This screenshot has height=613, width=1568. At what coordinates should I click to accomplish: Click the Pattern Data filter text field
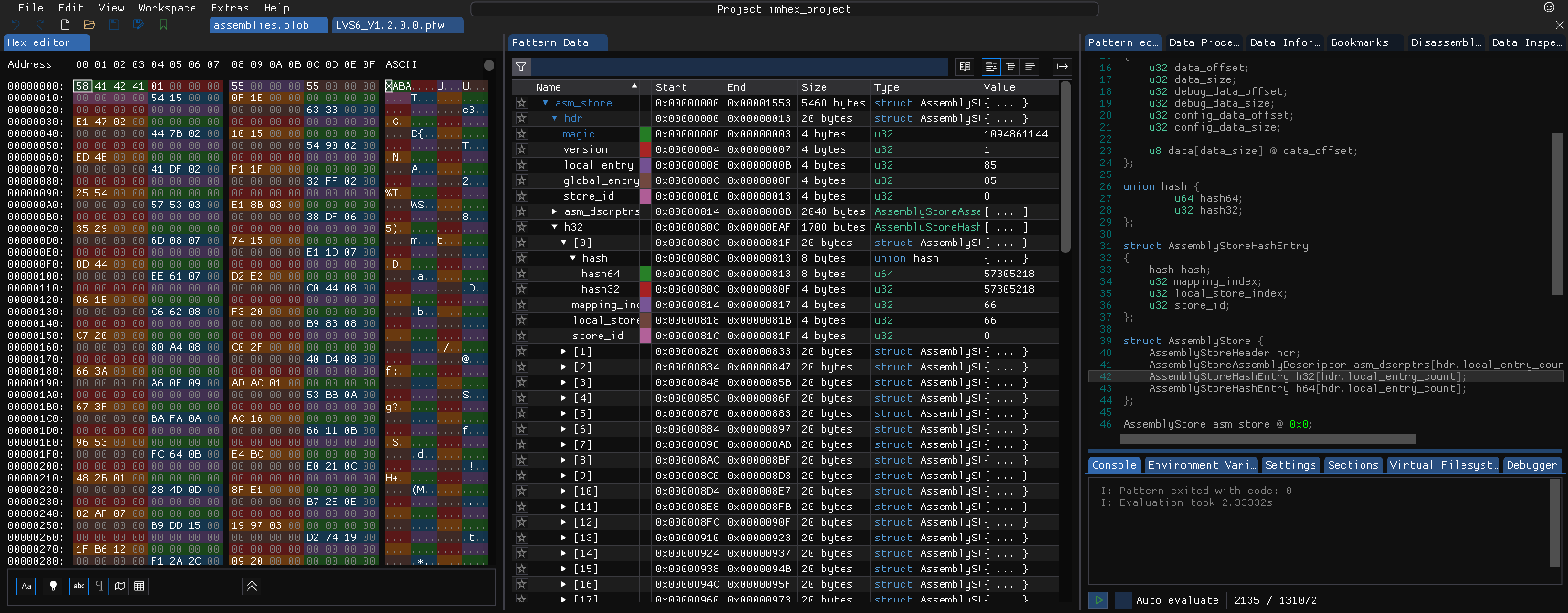tap(739, 67)
